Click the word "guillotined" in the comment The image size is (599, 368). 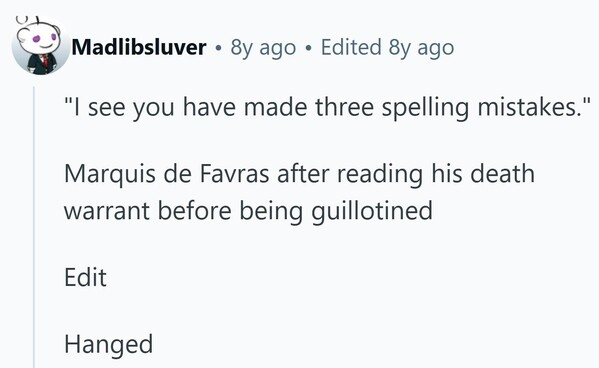click(372, 211)
